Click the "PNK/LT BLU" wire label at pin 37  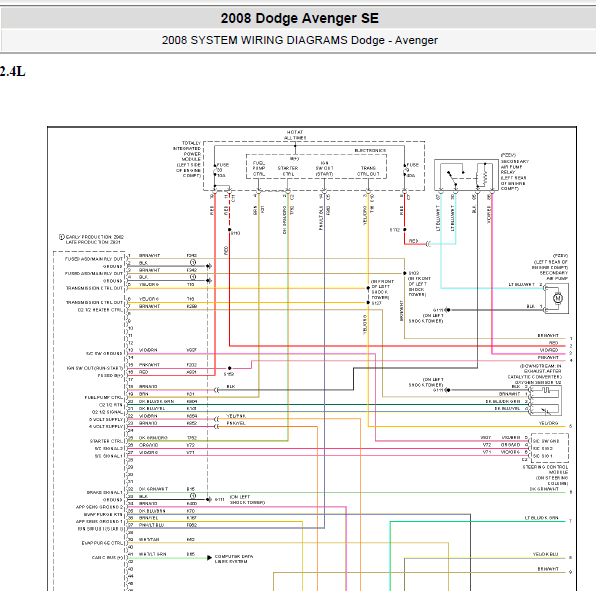coord(152,525)
